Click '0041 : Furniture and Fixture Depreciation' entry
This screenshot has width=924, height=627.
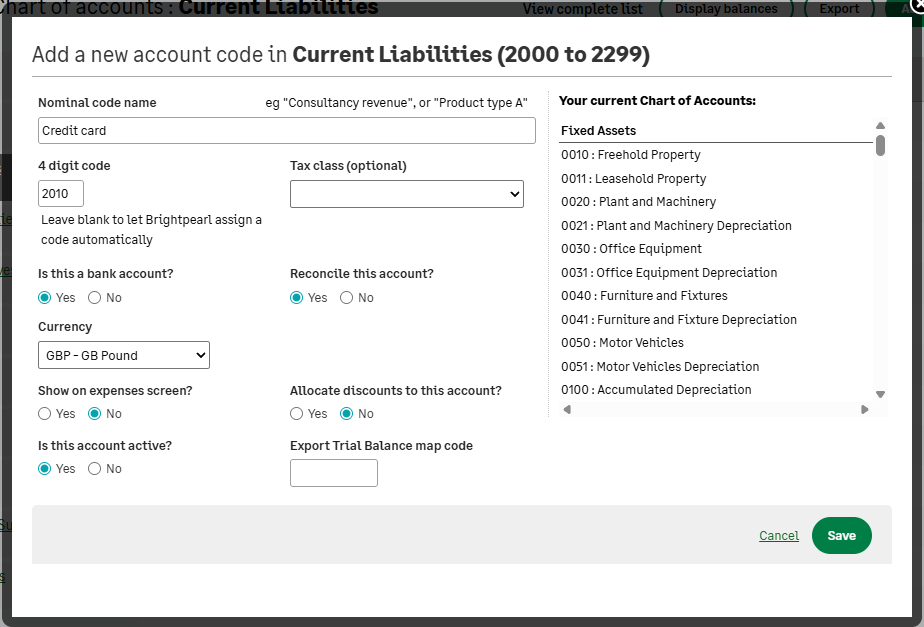pos(679,319)
